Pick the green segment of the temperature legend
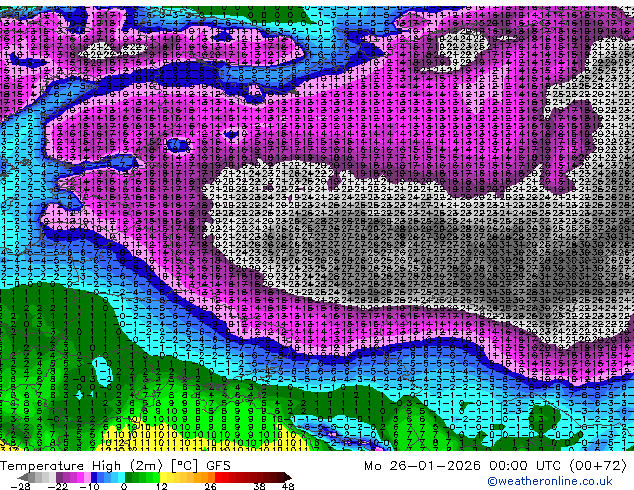634x490 pixels. tap(142, 477)
